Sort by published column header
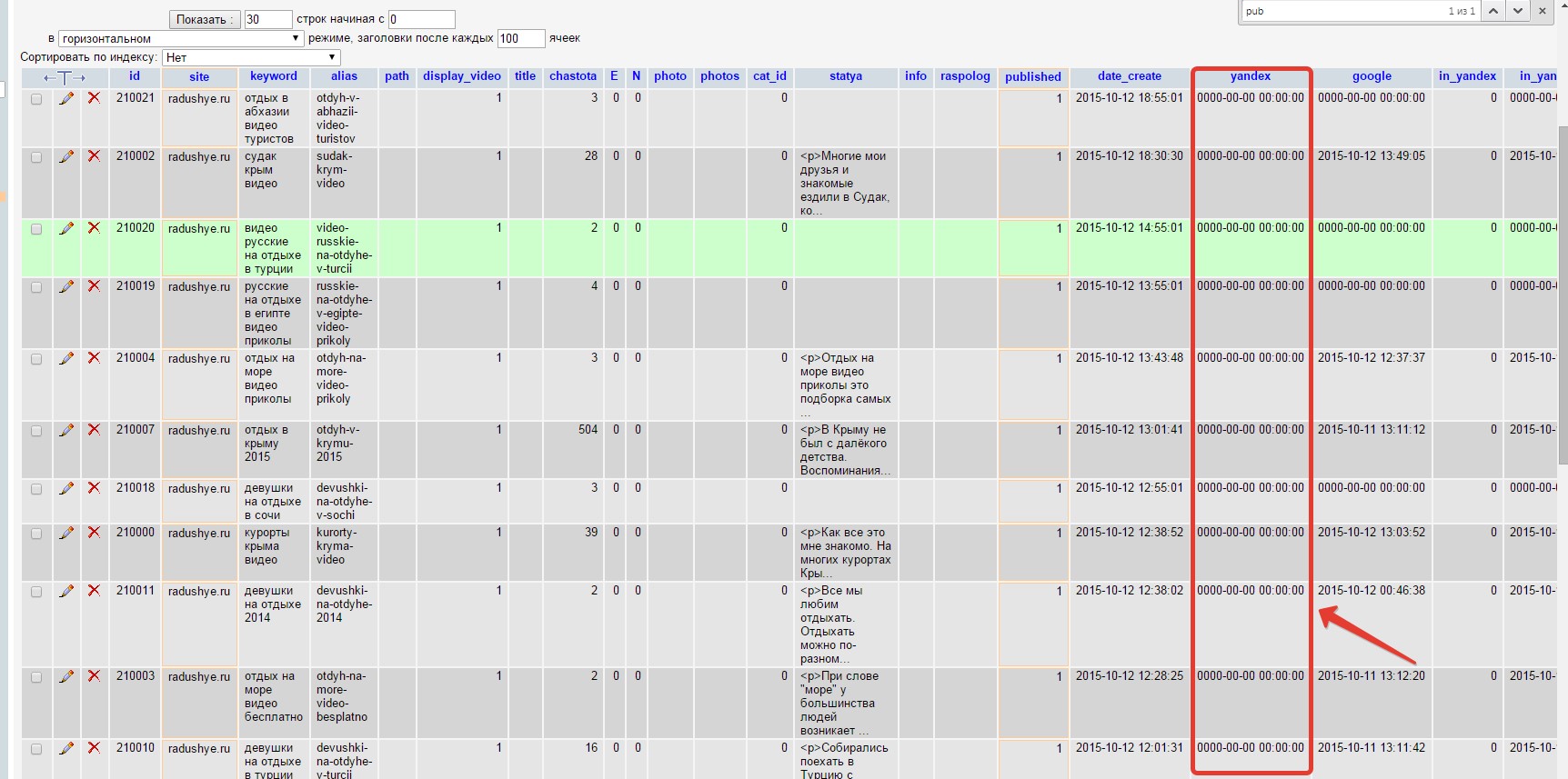1568x779 pixels. tap(1033, 77)
